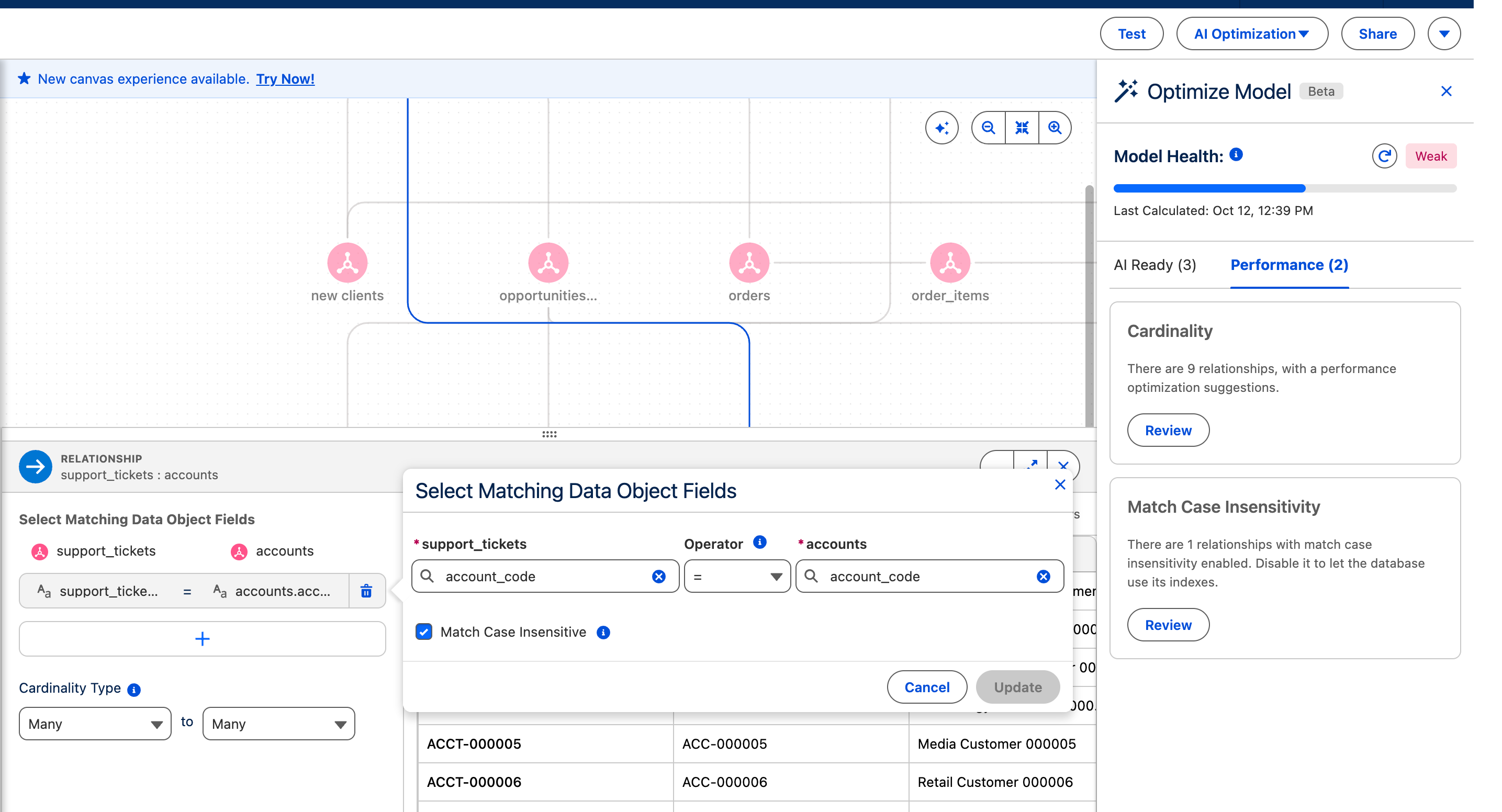Close the Select Matching Data Object Fields dialog

(1059, 485)
